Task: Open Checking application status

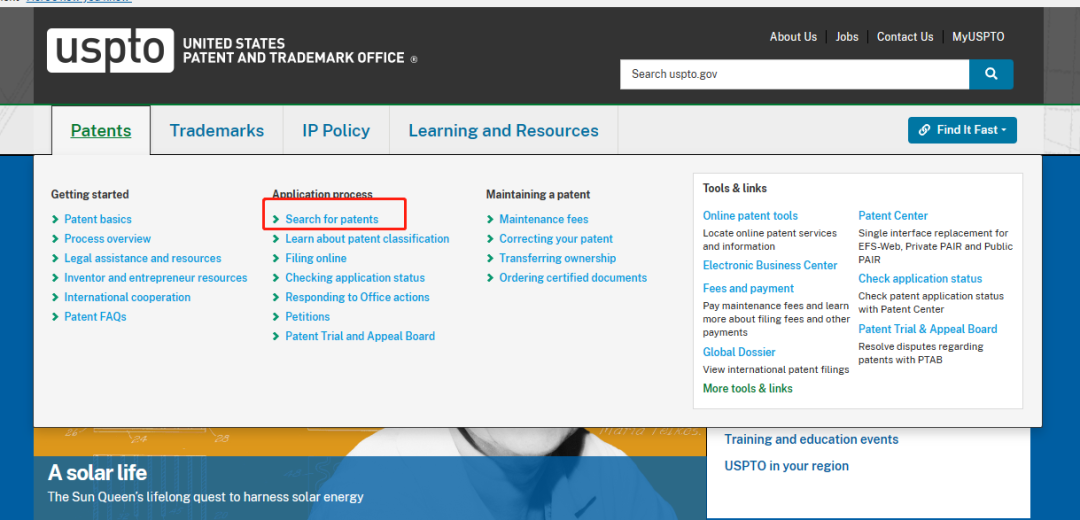Action: (x=355, y=278)
